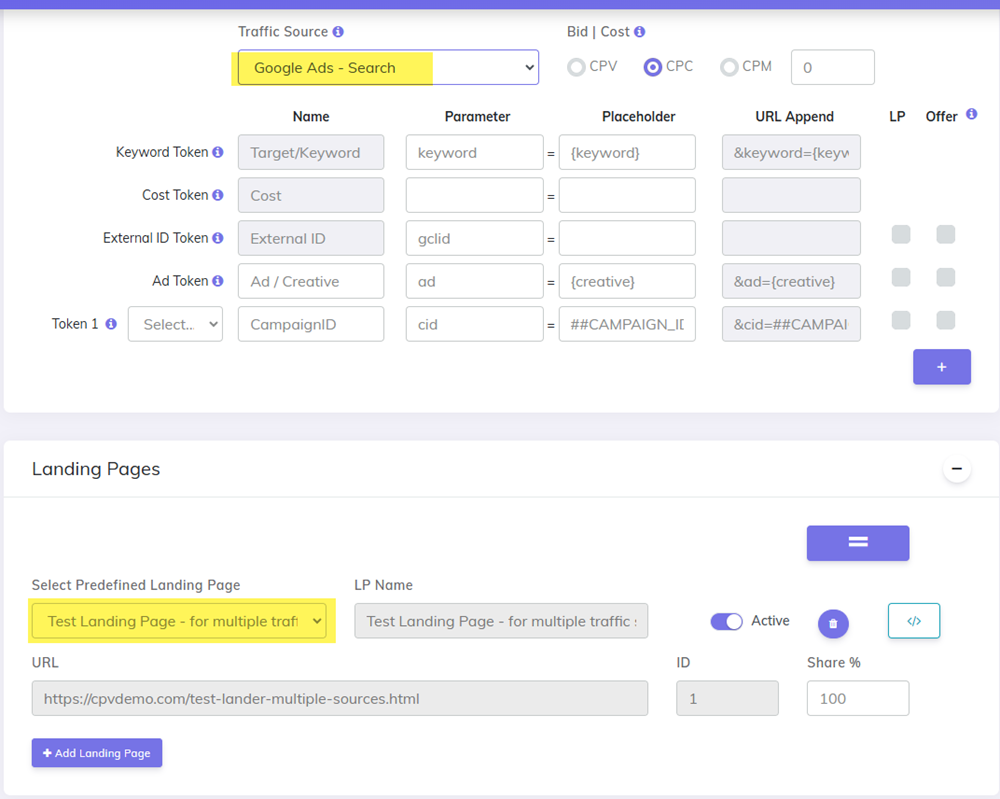The image size is (1000, 799).
Task: Delete the landing page using trash icon
Action: click(x=833, y=621)
